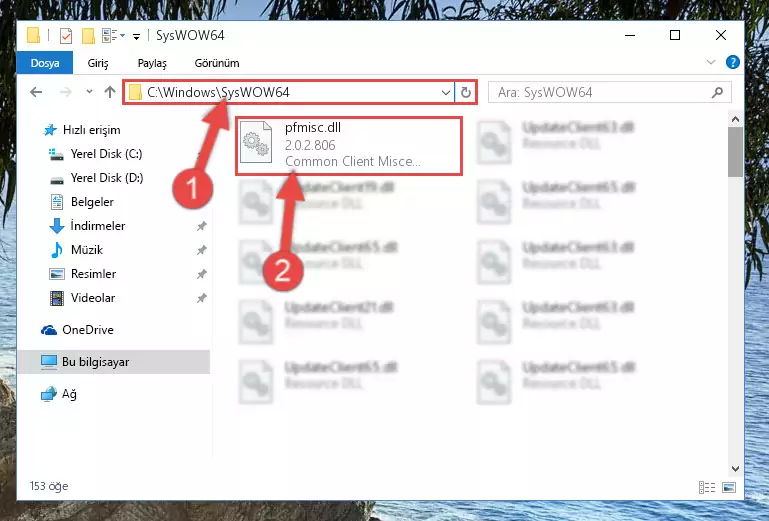The width and height of the screenshot is (769, 521).
Task: Click the file list scrollbar thumb
Action: [735, 152]
